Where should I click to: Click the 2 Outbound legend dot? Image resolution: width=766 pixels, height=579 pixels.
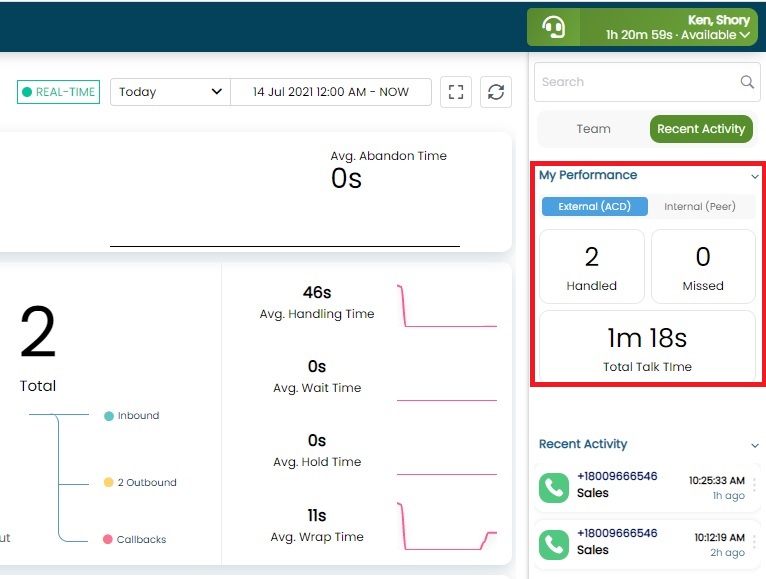pos(109,482)
